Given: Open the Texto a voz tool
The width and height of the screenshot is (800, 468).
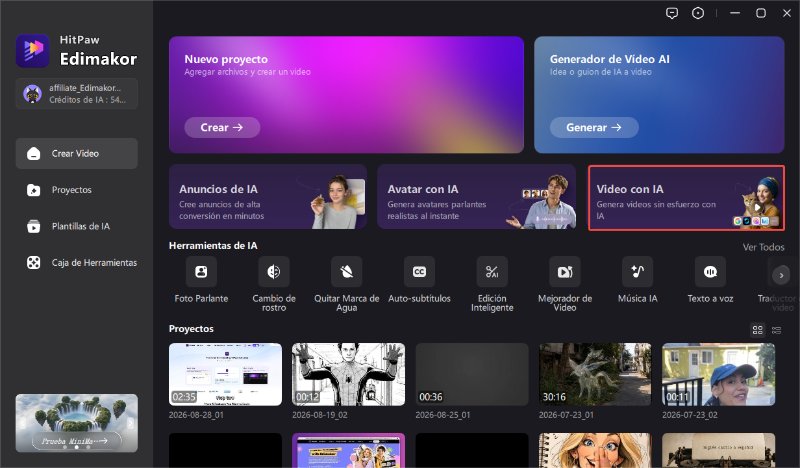Looking at the screenshot, I should (710, 272).
